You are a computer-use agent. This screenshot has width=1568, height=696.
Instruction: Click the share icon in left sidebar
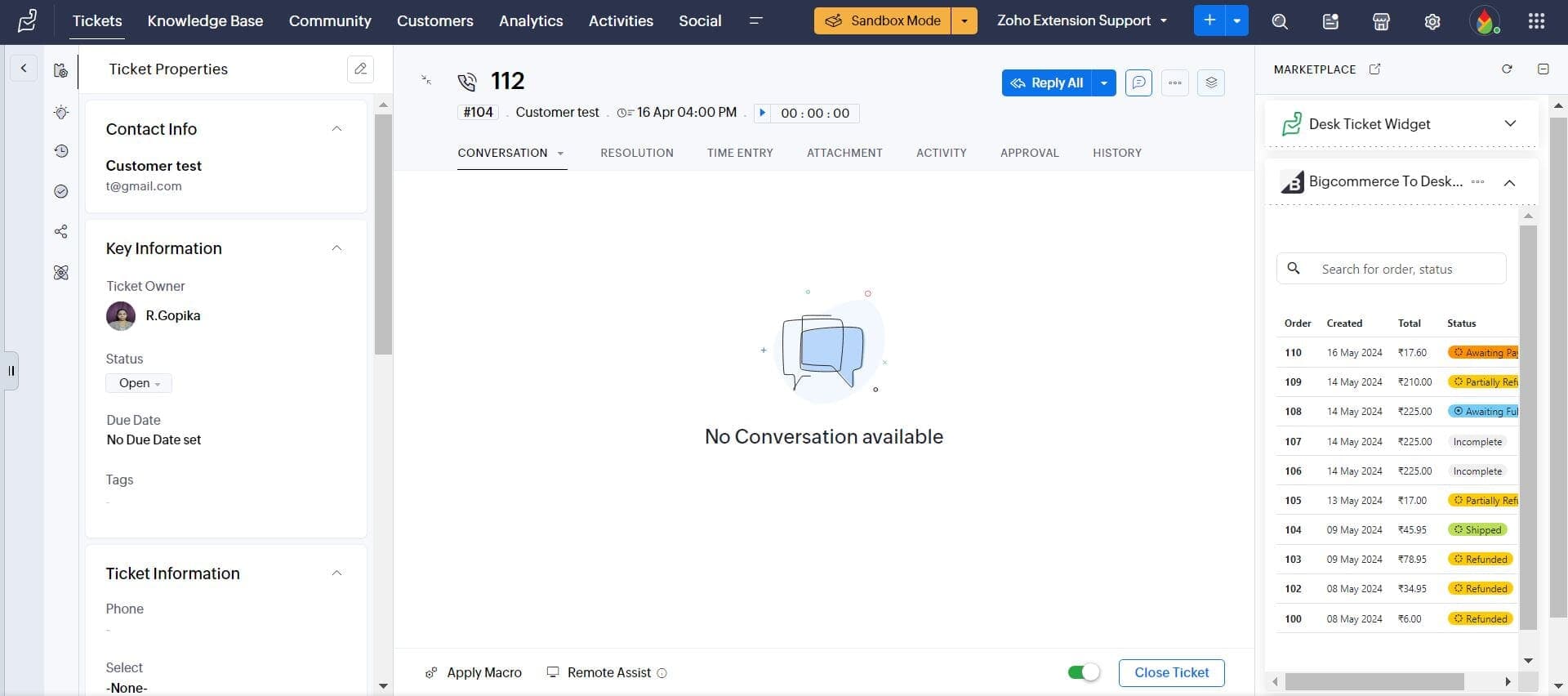(x=61, y=232)
